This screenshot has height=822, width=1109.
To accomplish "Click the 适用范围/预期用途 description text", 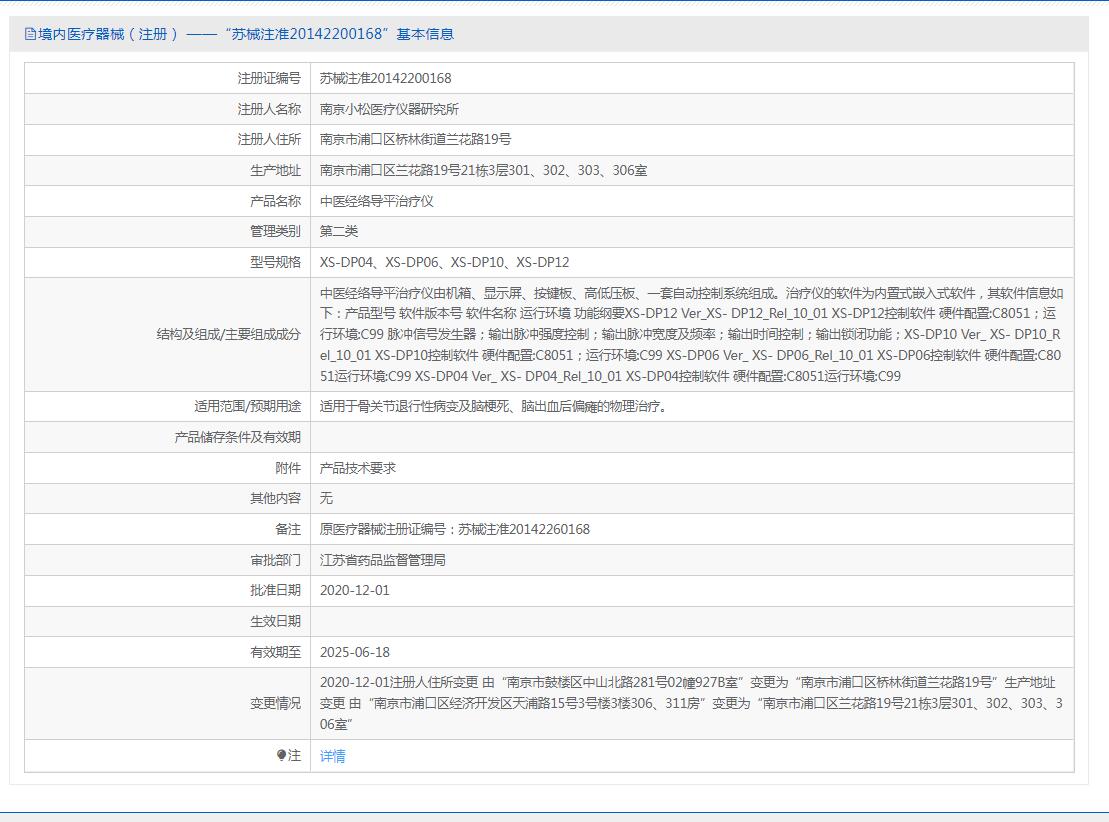I will click(492, 407).
